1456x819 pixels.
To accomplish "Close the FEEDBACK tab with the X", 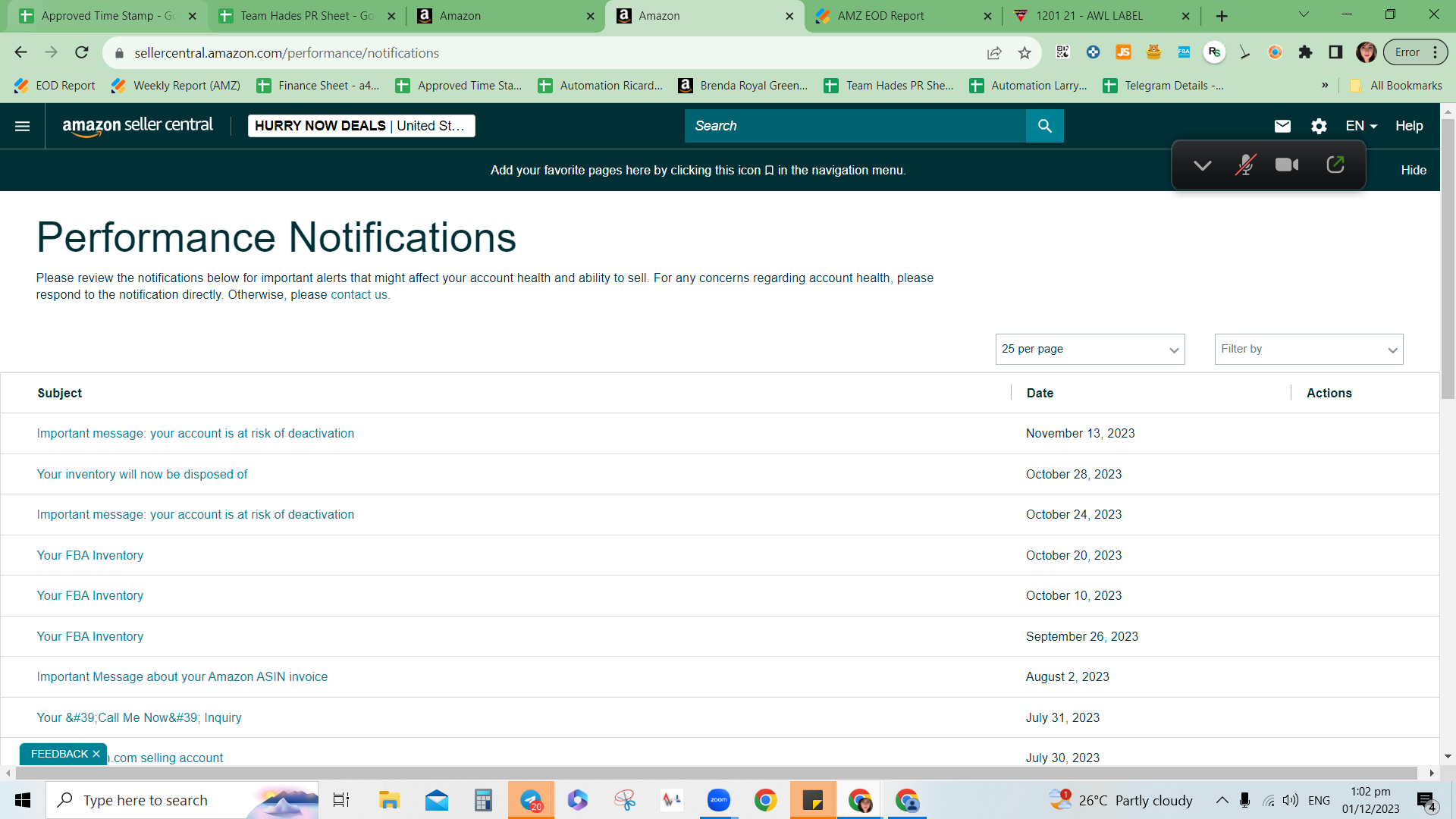I will pyautogui.click(x=96, y=755).
